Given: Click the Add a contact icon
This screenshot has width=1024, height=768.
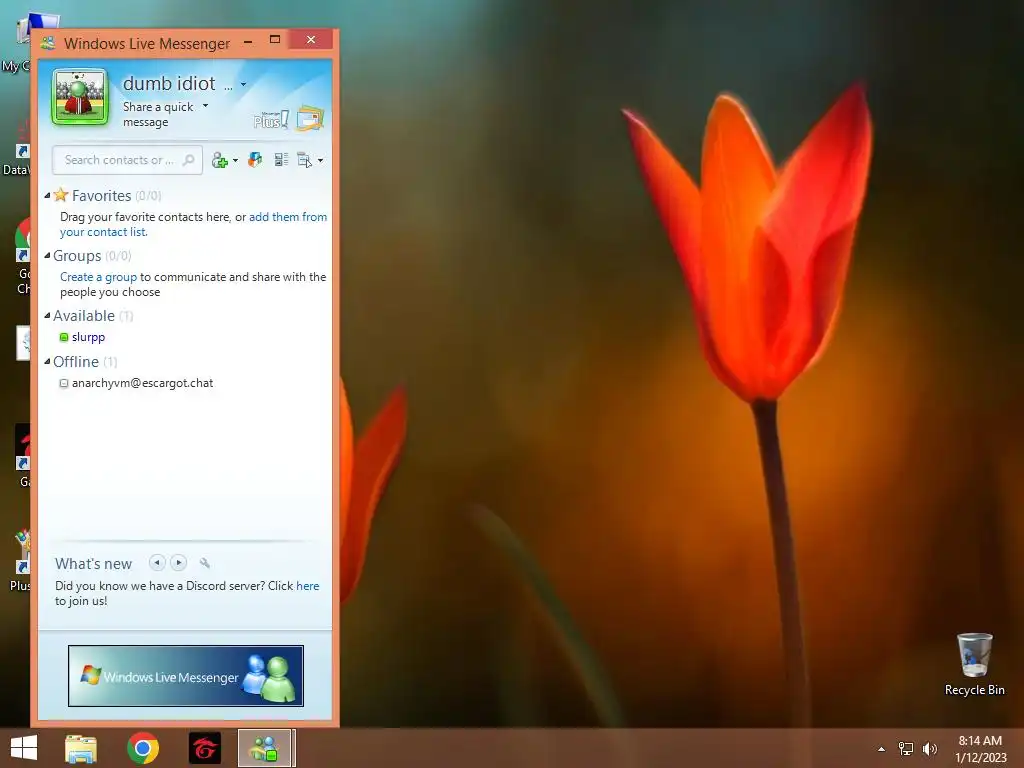Looking at the screenshot, I should (219, 160).
